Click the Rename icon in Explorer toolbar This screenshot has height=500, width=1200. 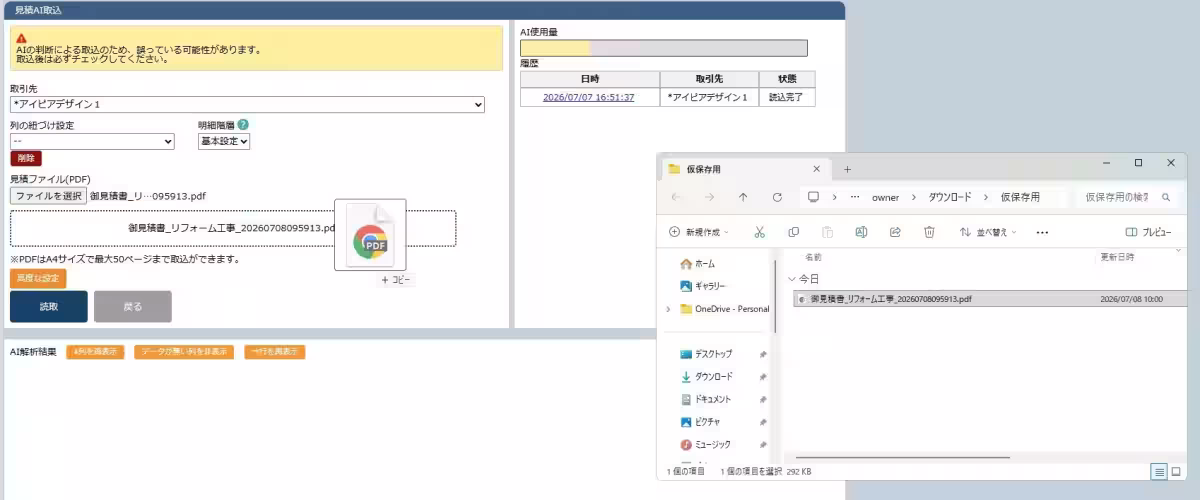[861, 232]
